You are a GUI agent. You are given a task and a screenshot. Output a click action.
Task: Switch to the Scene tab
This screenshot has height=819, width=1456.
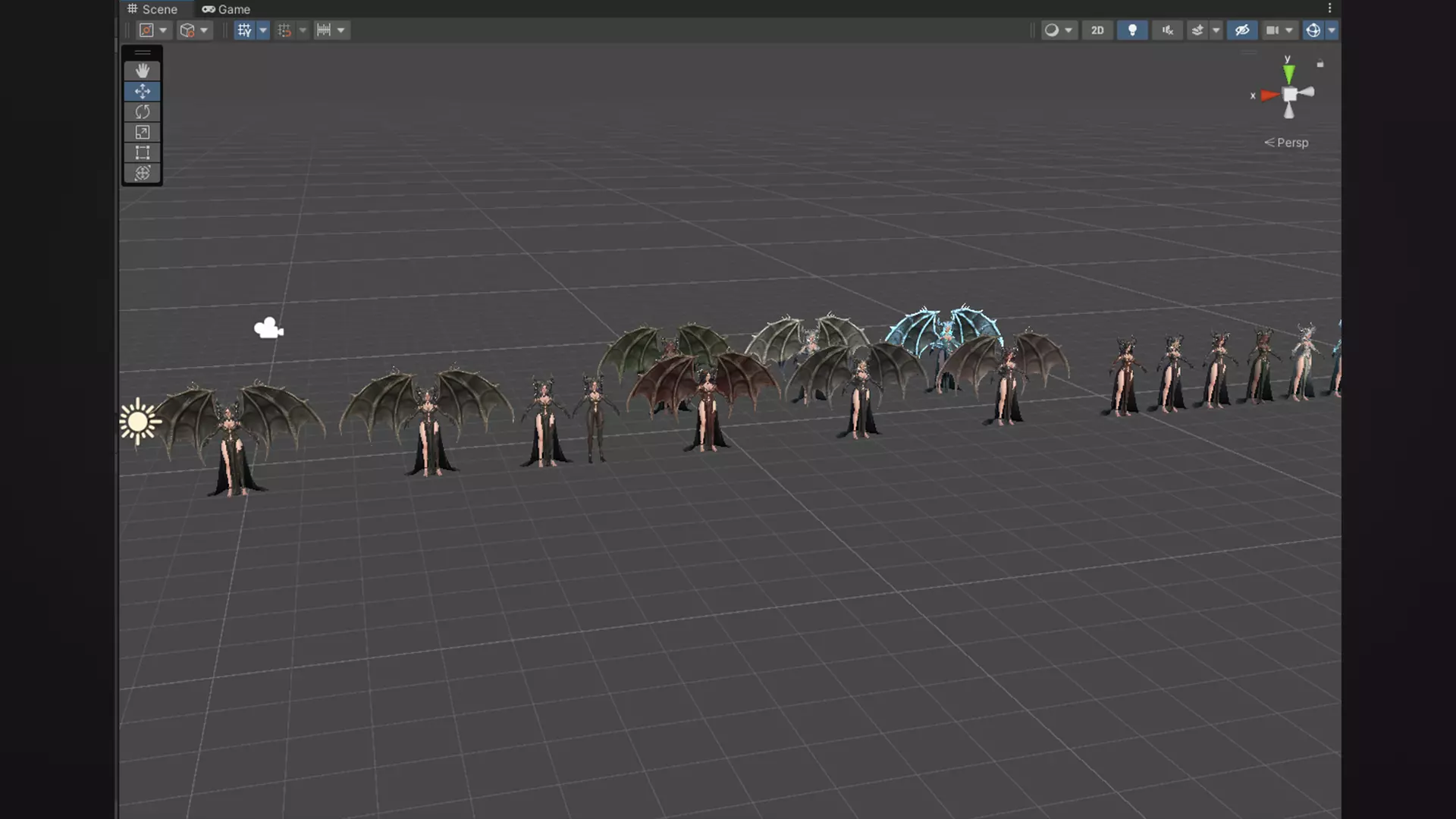click(x=152, y=9)
